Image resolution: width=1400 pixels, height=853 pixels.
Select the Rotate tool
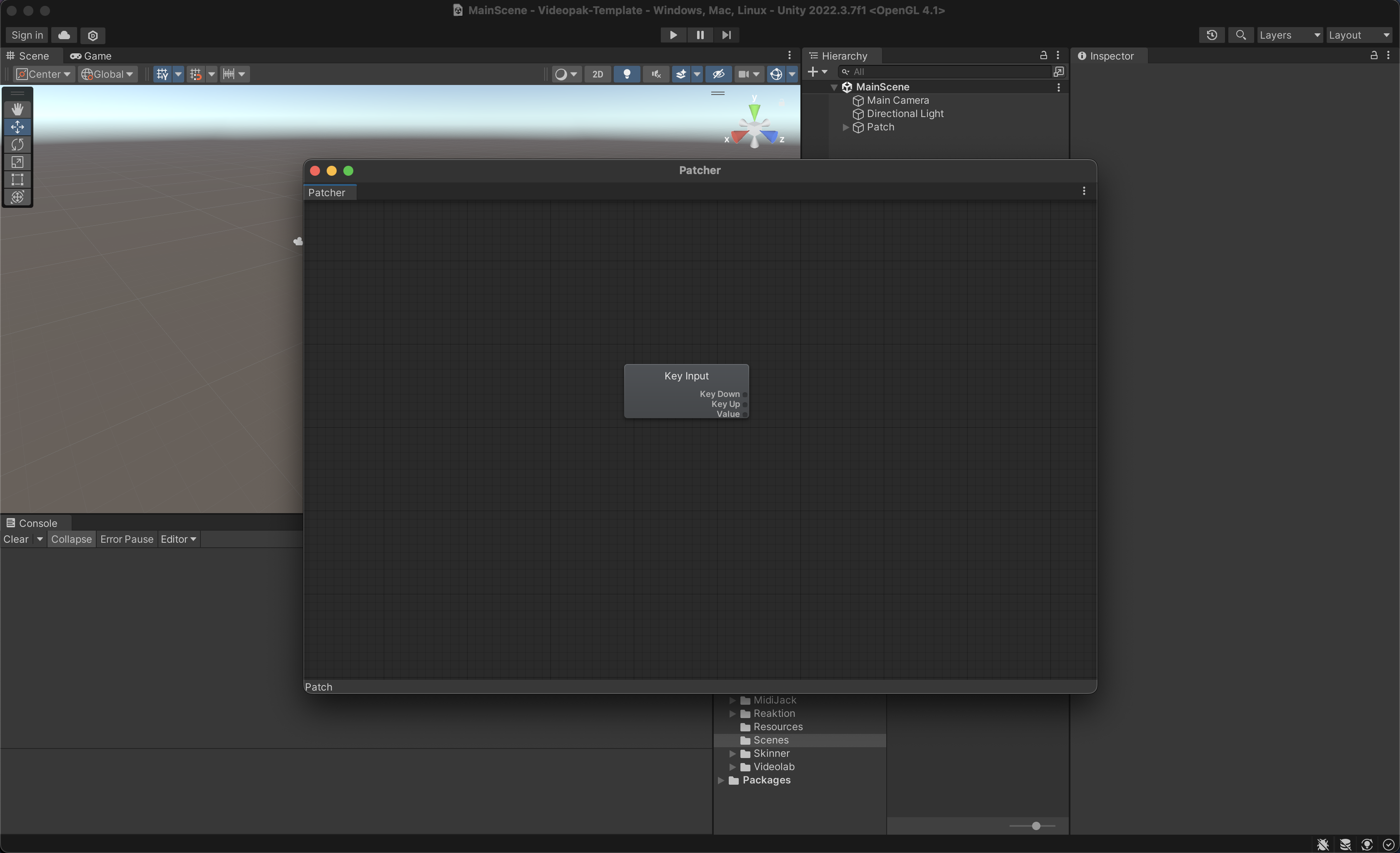pyautogui.click(x=17, y=144)
